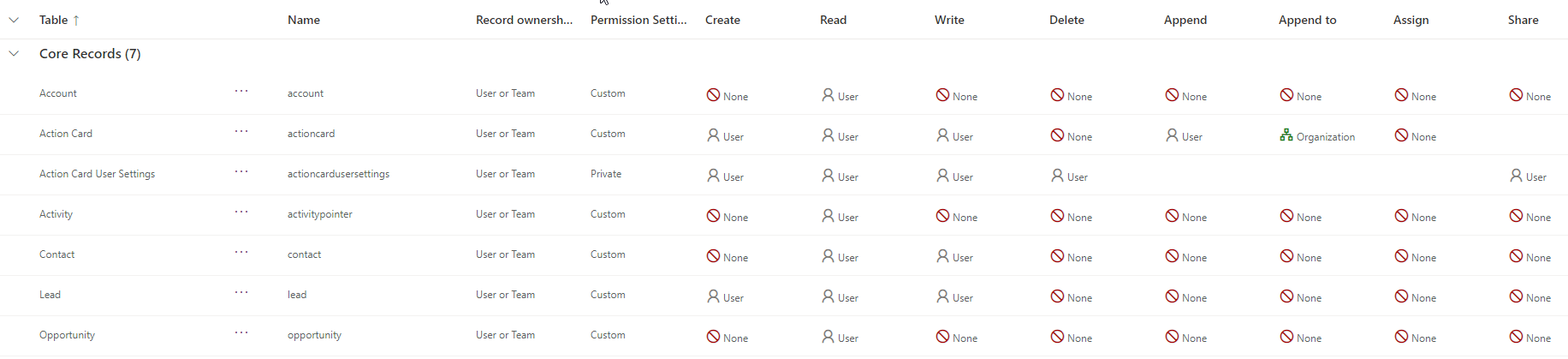The image size is (1568, 359).
Task: Click the User icon for Activity Read
Action: pyautogui.click(x=828, y=216)
